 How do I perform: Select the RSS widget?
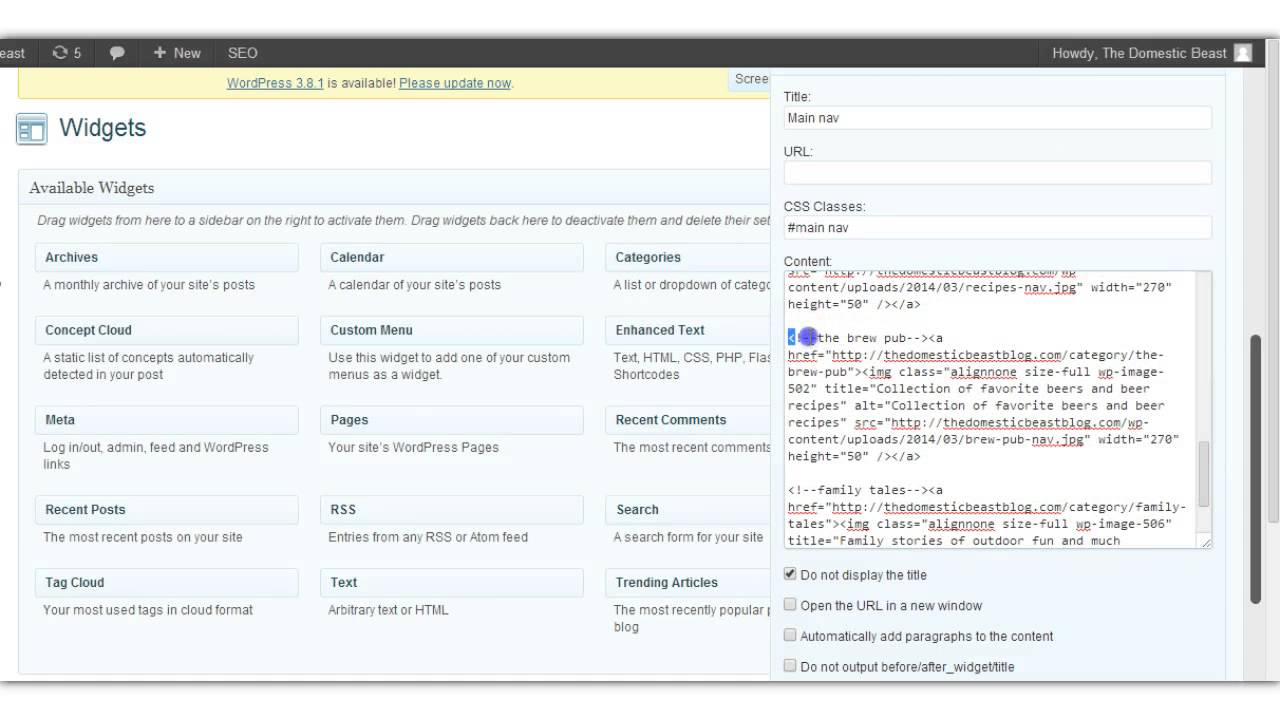pyautogui.click(x=452, y=510)
